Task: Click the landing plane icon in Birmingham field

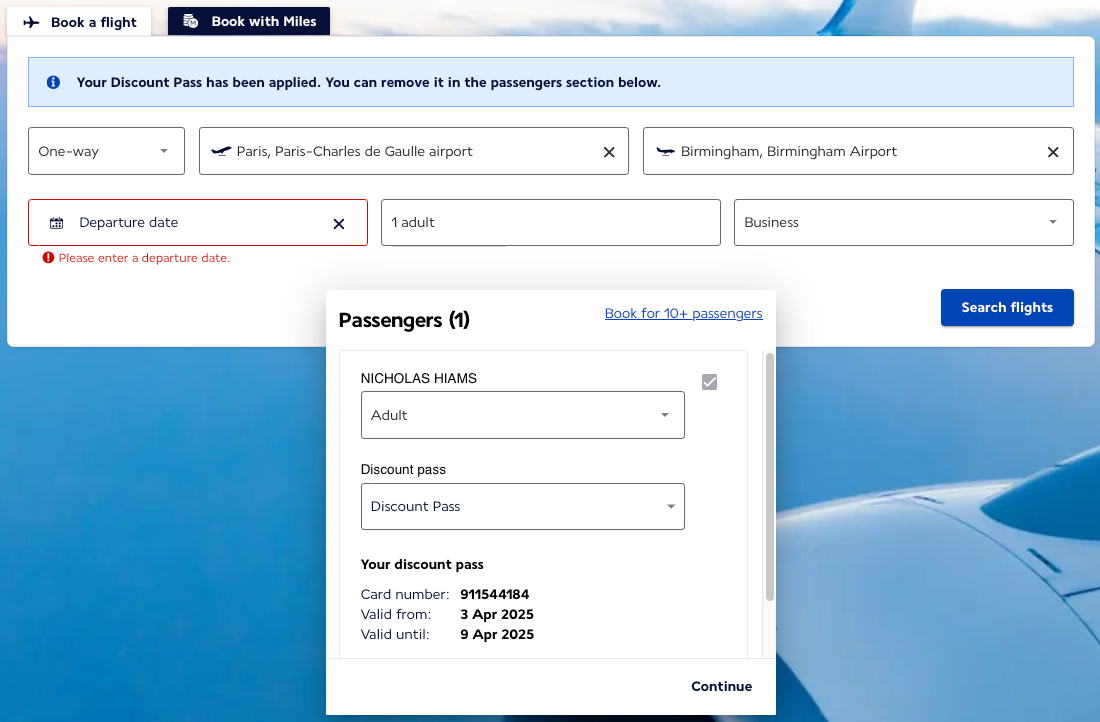Action: tap(665, 152)
